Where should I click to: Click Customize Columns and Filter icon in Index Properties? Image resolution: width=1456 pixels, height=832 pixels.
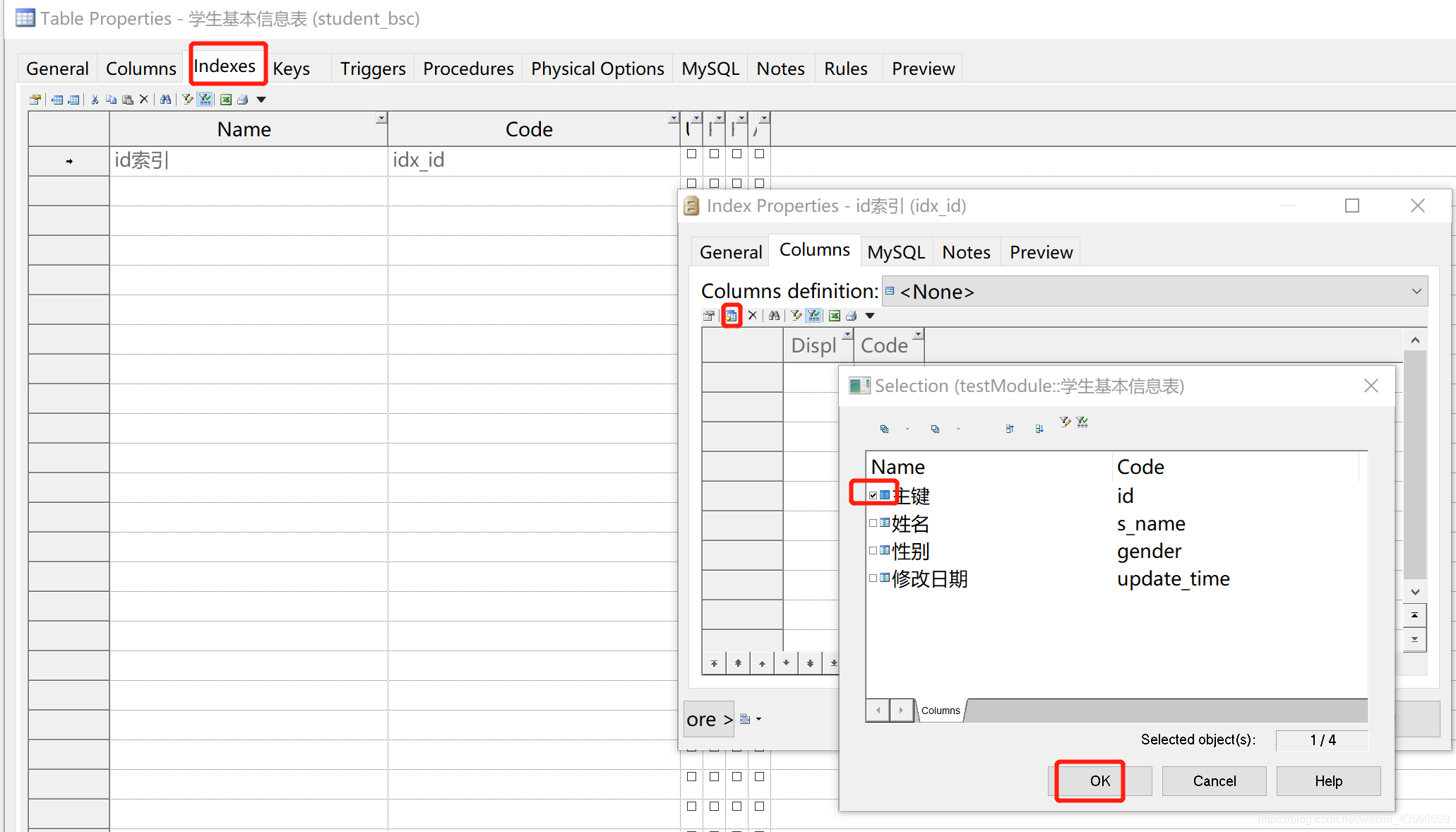[796, 316]
